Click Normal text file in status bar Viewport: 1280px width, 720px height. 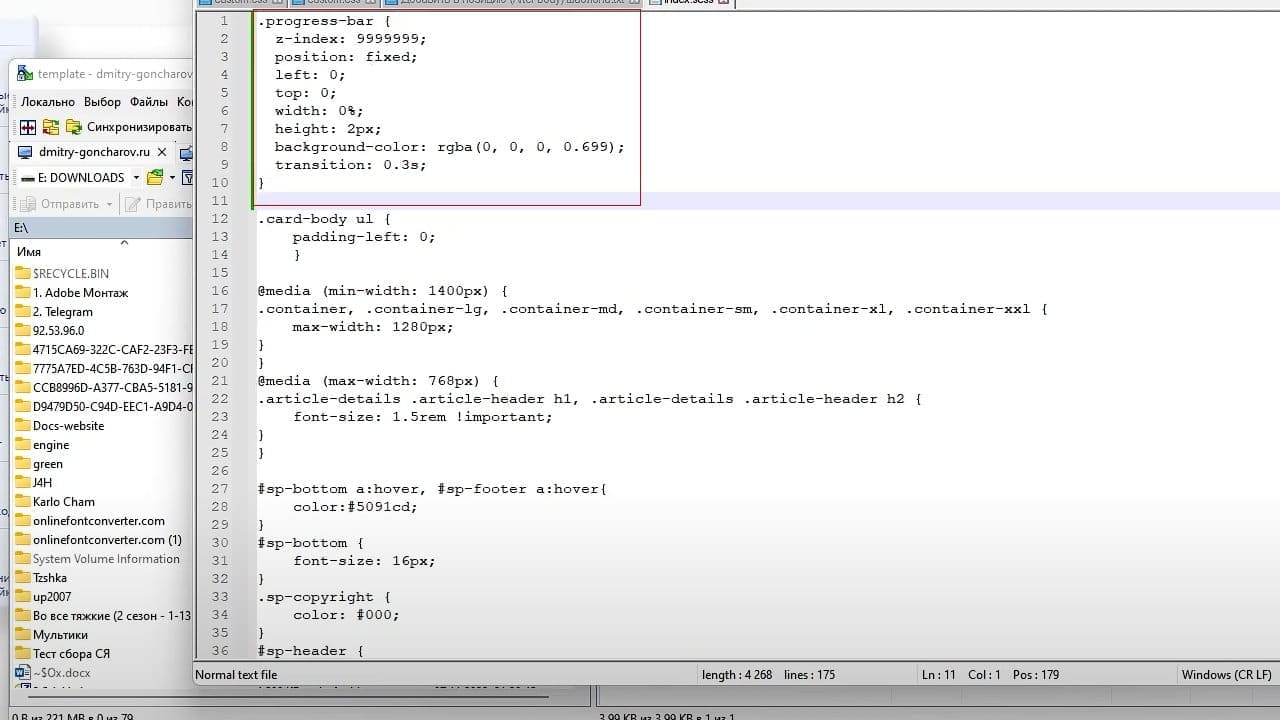(x=236, y=675)
